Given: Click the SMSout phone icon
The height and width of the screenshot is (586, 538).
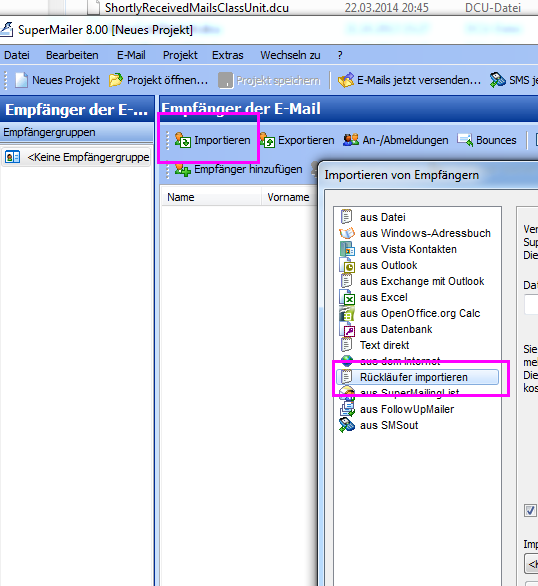Looking at the screenshot, I should 347,425.
